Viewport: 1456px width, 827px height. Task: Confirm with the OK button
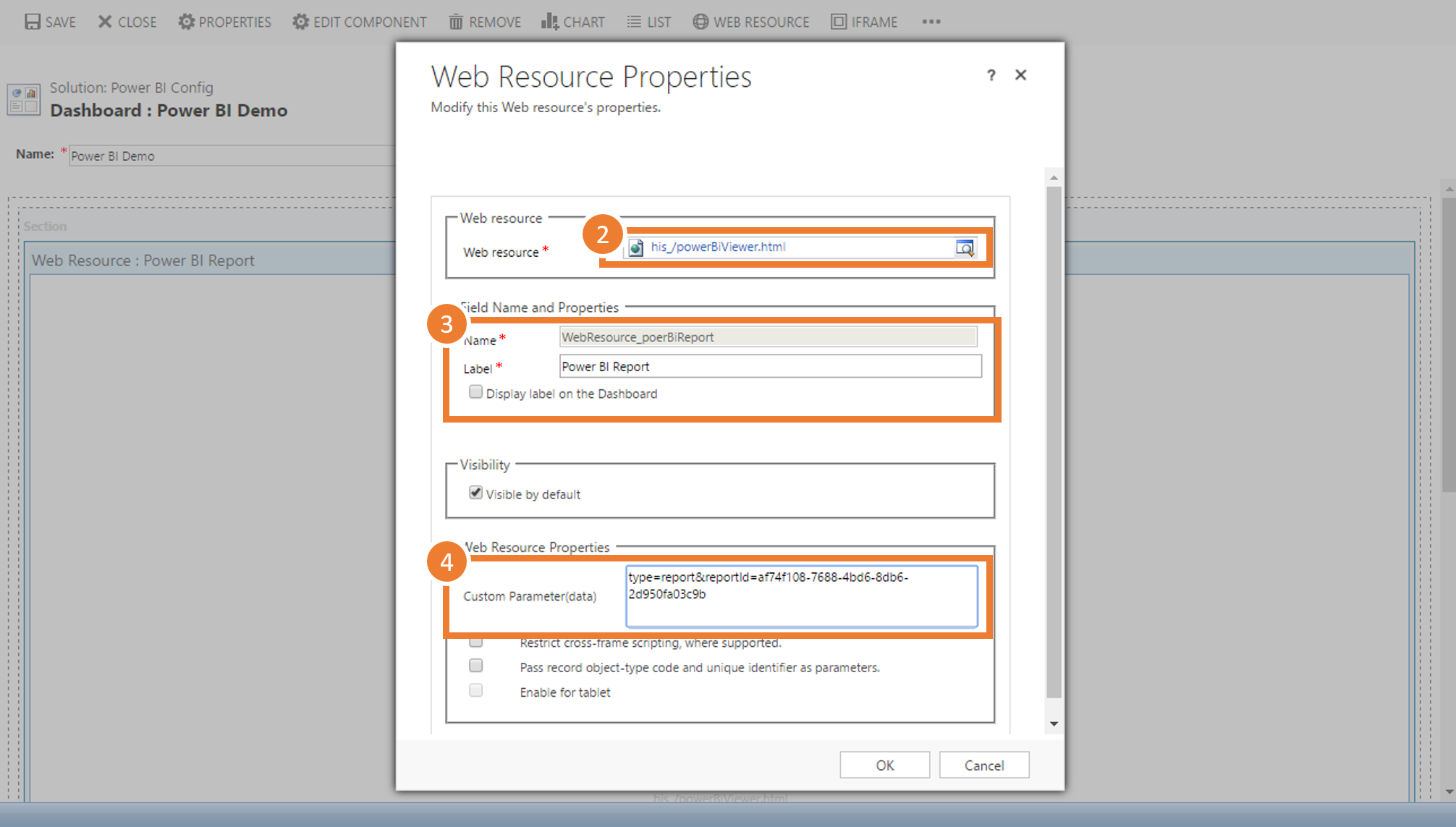(884, 765)
